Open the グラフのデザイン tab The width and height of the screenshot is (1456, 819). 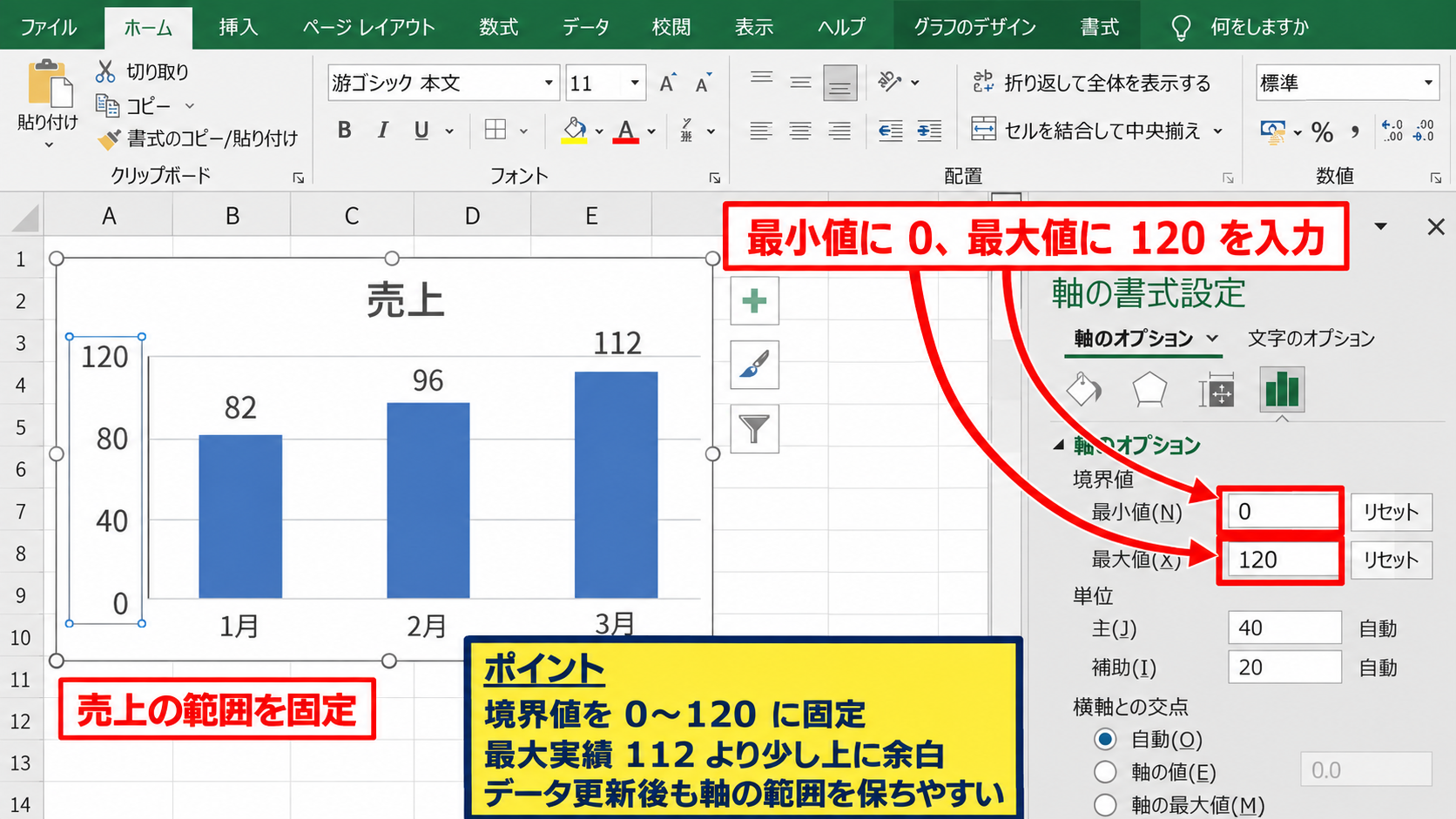[x=974, y=27]
